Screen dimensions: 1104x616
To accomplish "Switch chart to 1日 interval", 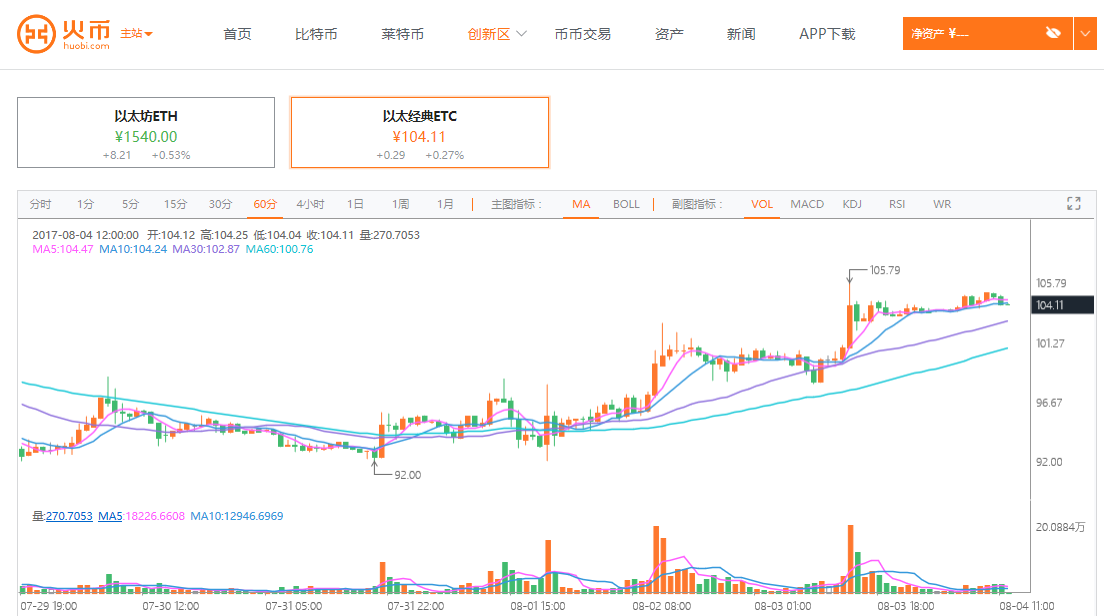I will point(355,204).
